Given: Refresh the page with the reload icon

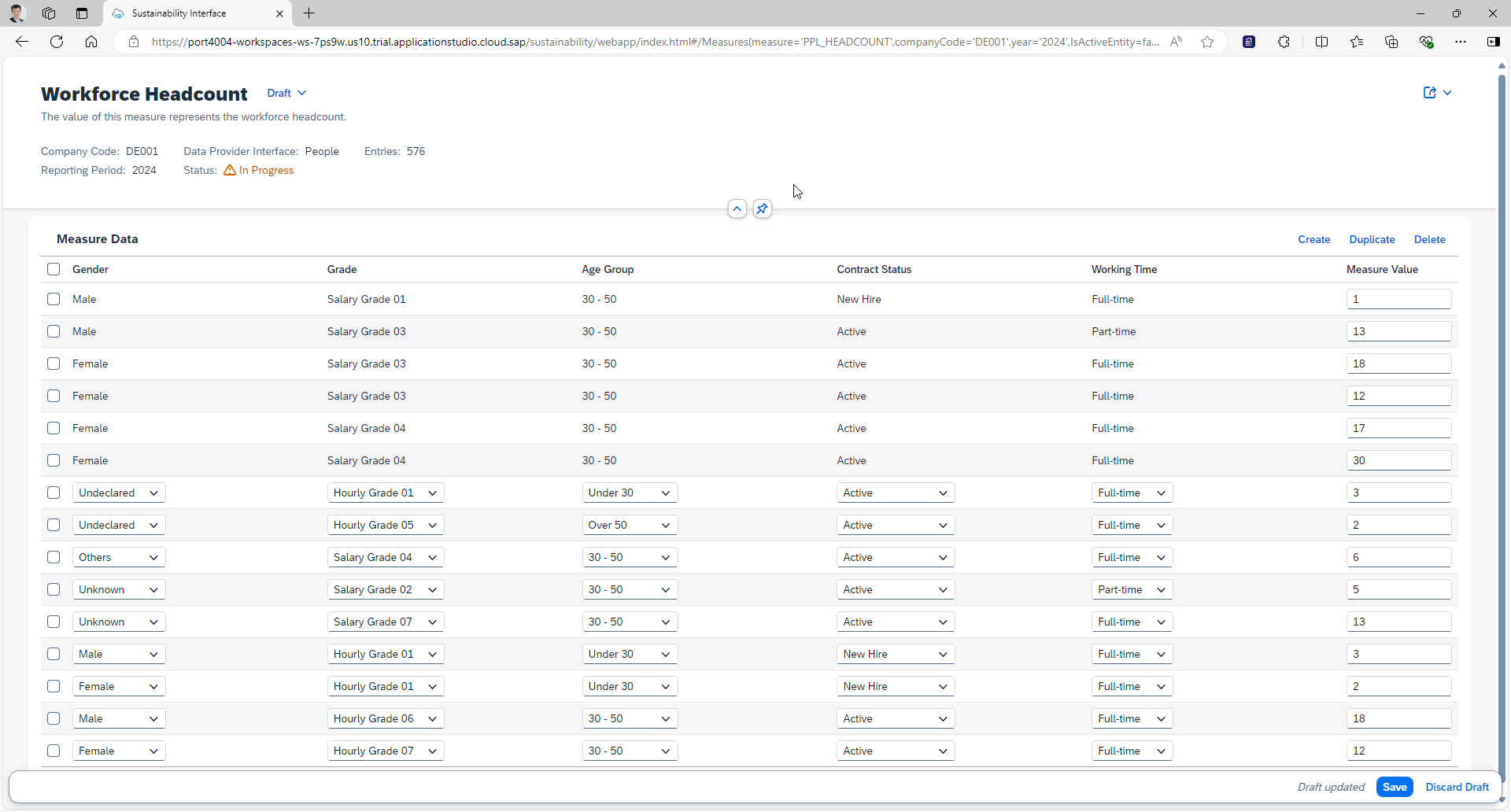Looking at the screenshot, I should coord(56,42).
